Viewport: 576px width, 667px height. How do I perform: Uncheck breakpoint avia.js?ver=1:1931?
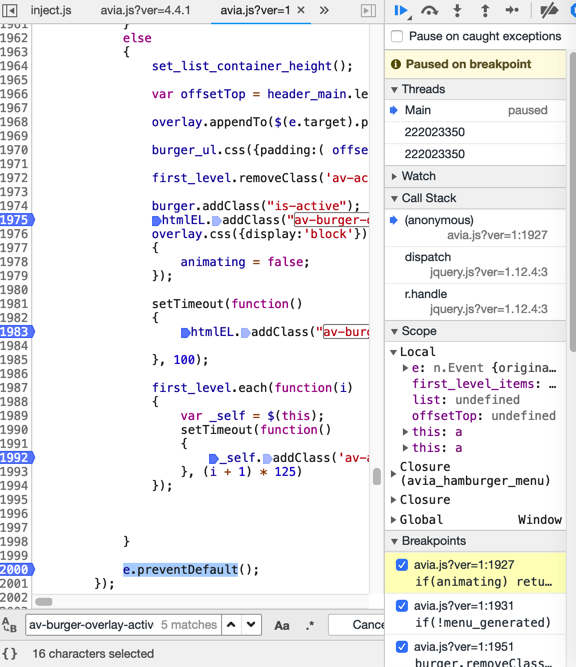tap(402, 606)
